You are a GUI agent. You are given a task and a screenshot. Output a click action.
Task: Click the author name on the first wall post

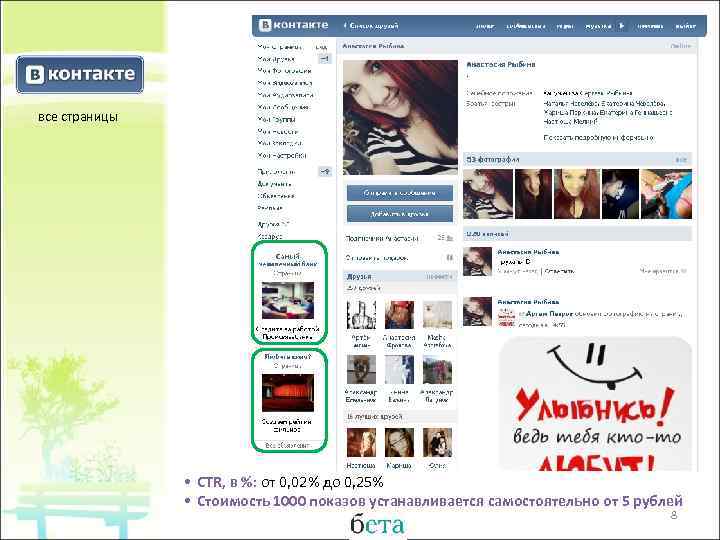[528, 252]
